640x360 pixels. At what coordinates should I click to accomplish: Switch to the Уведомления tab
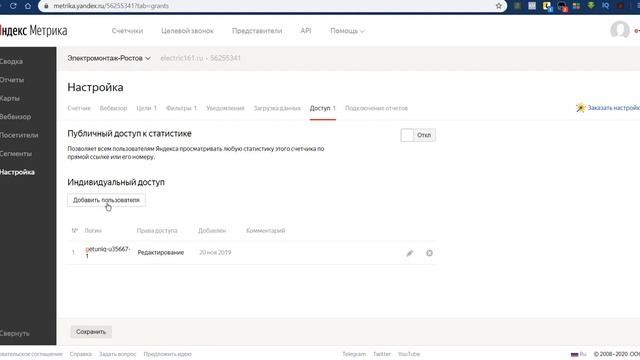(x=225, y=108)
